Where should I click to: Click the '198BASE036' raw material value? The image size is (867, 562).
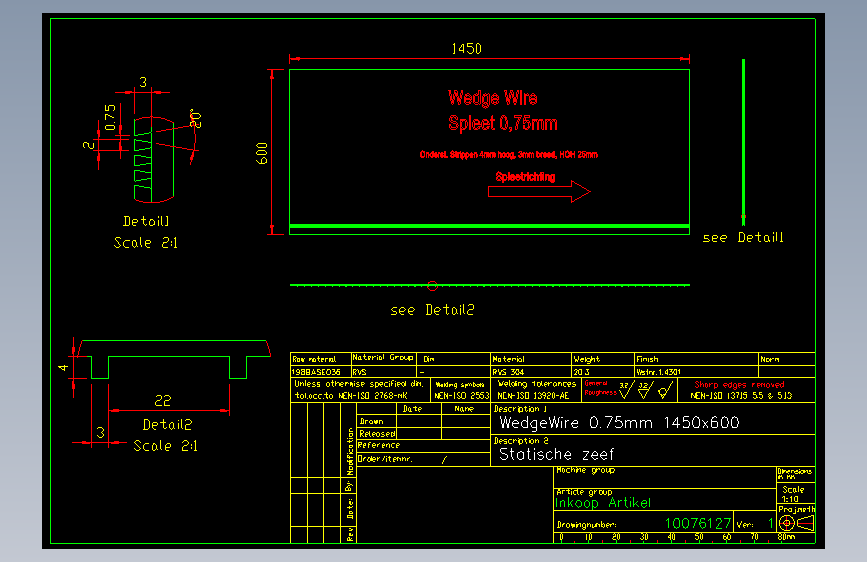tap(316, 372)
